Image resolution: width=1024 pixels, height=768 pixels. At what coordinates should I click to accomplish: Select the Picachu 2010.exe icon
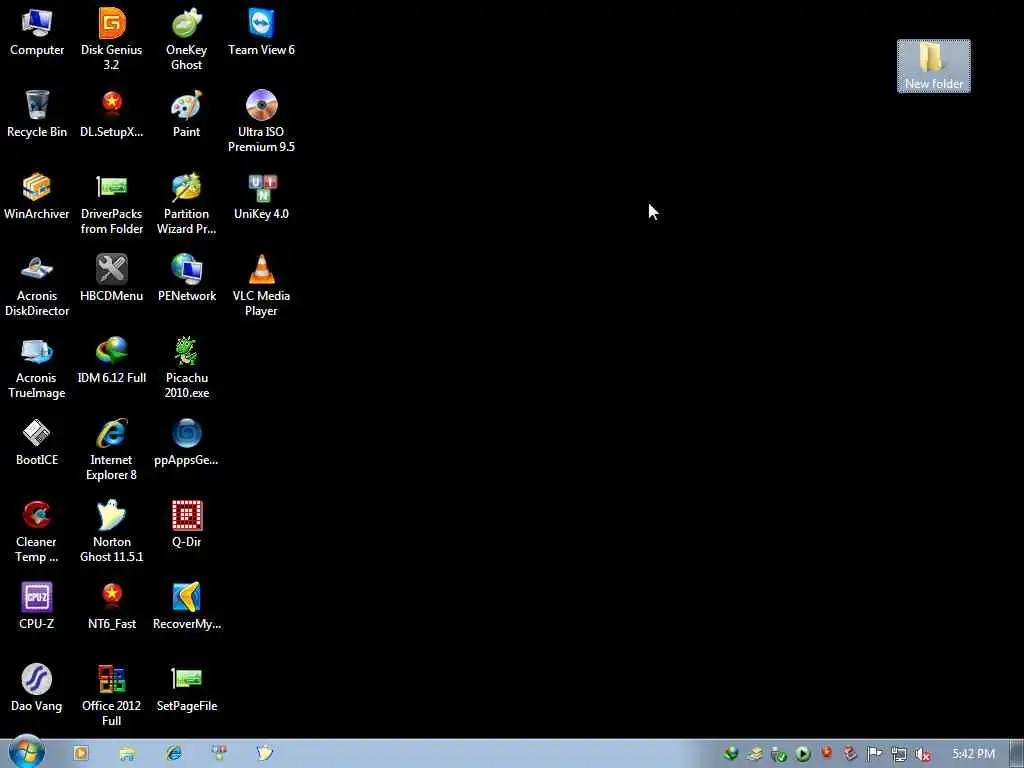[x=187, y=368]
